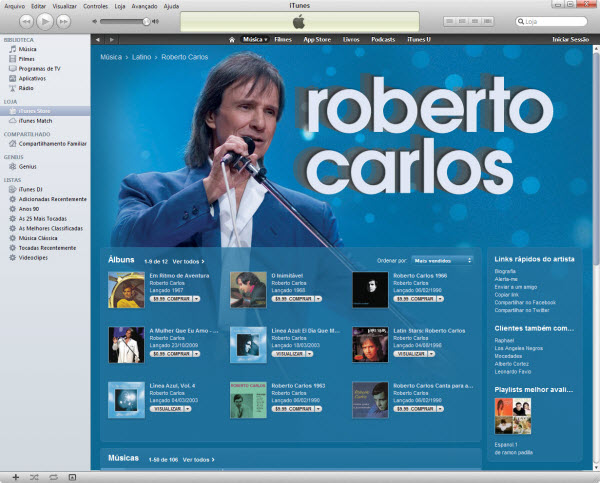This screenshot has width=600, height=483.
Task: Toggle the artwork viewer button
Action: [72, 477]
